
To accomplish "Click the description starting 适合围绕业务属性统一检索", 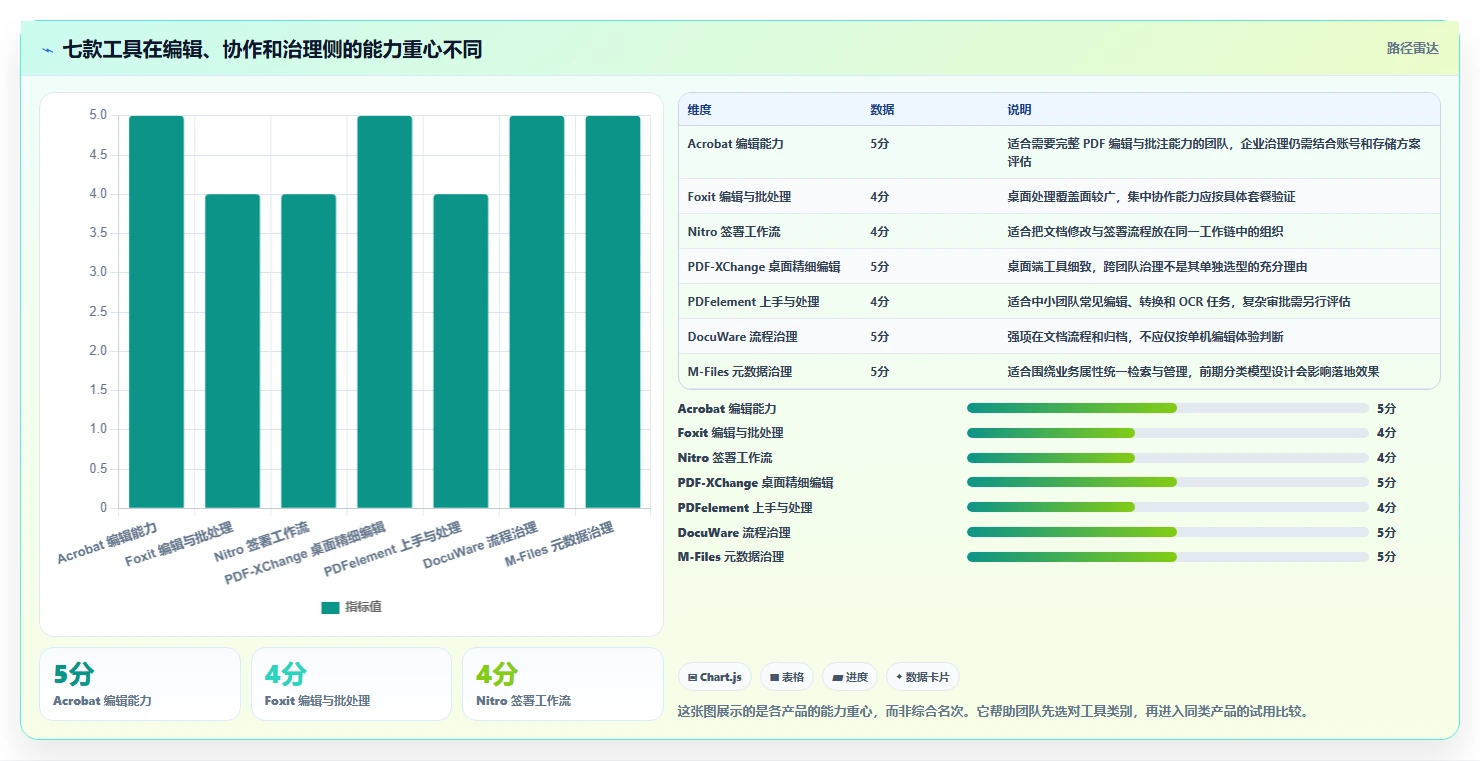I will click(1193, 372).
